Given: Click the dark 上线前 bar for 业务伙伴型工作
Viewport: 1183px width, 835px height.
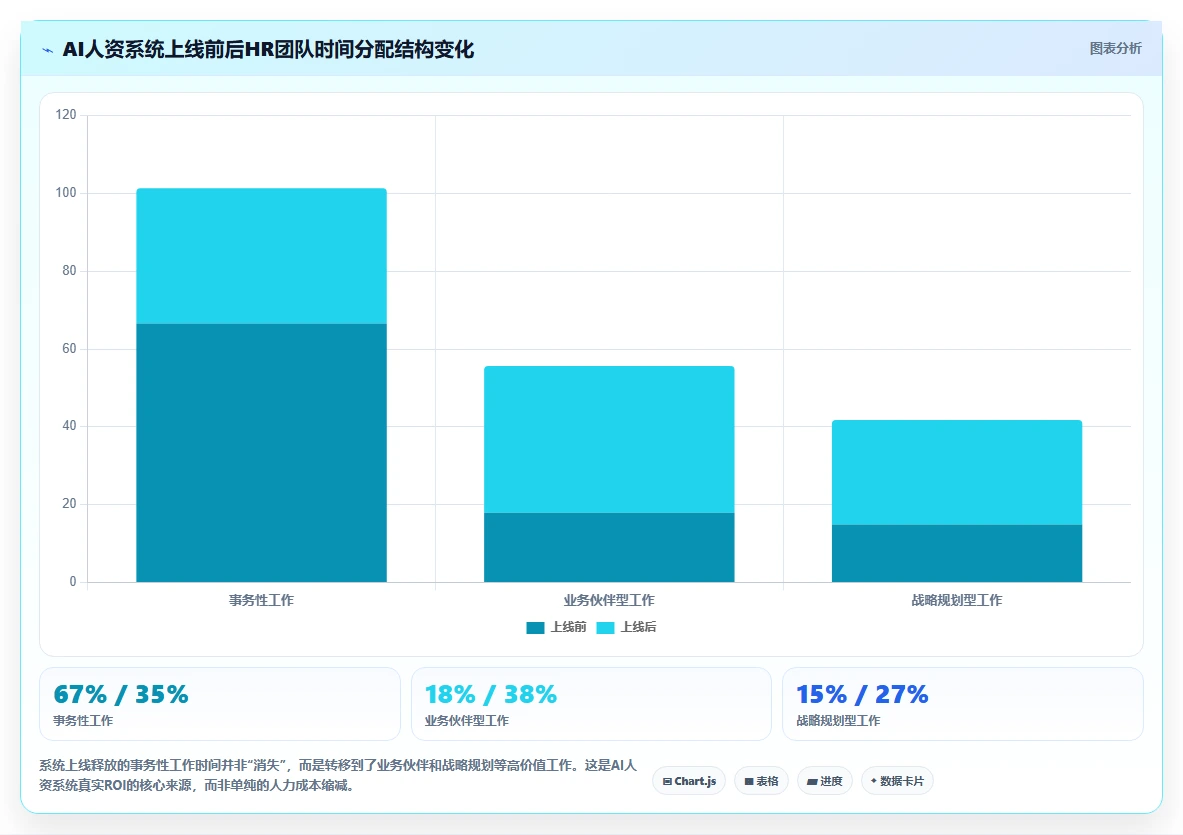Looking at the screenshot, I should pyautogui.click(x=609, y=548).
